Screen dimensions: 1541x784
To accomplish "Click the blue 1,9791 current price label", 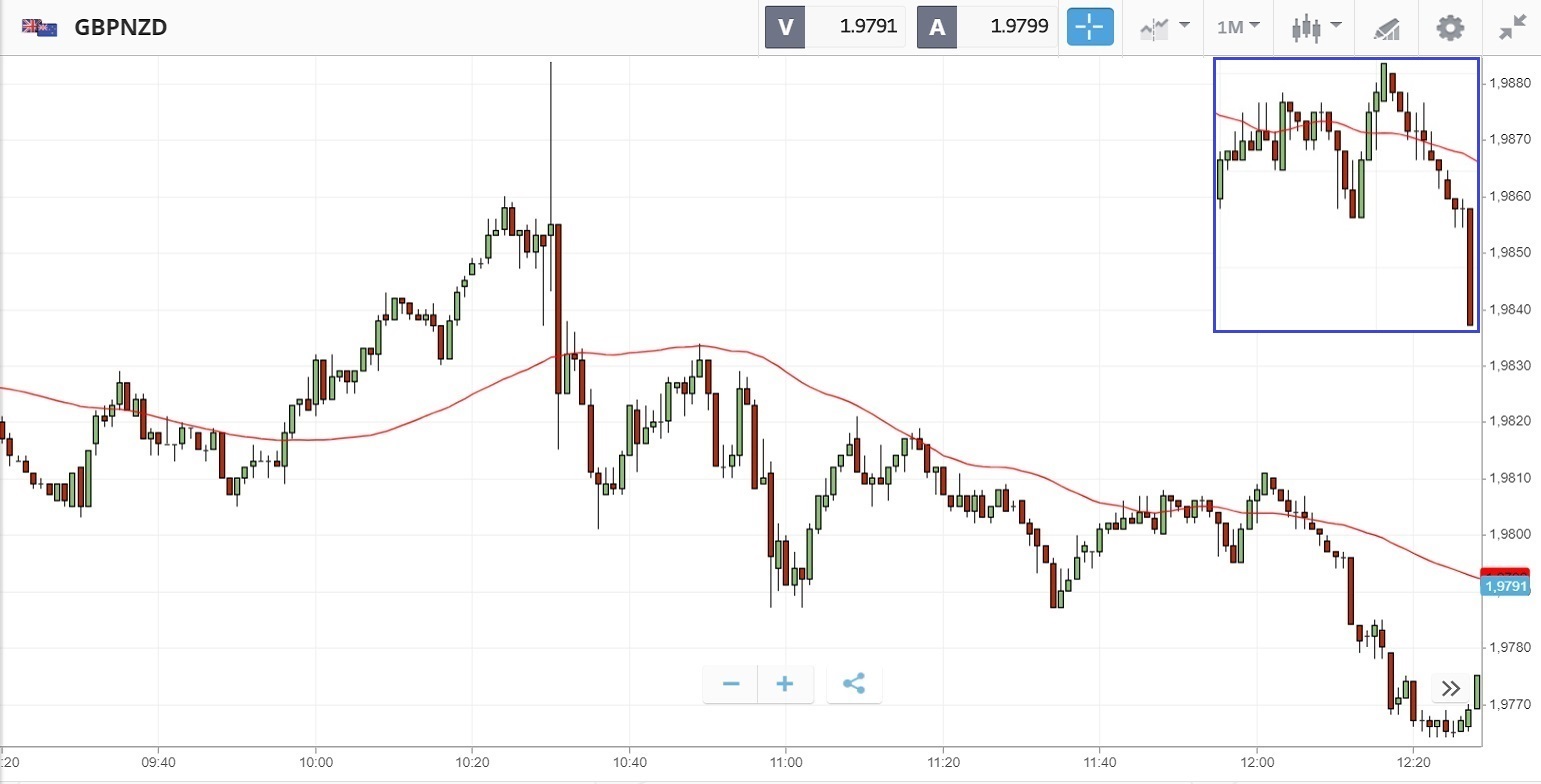I will [x=1507, y=586].
